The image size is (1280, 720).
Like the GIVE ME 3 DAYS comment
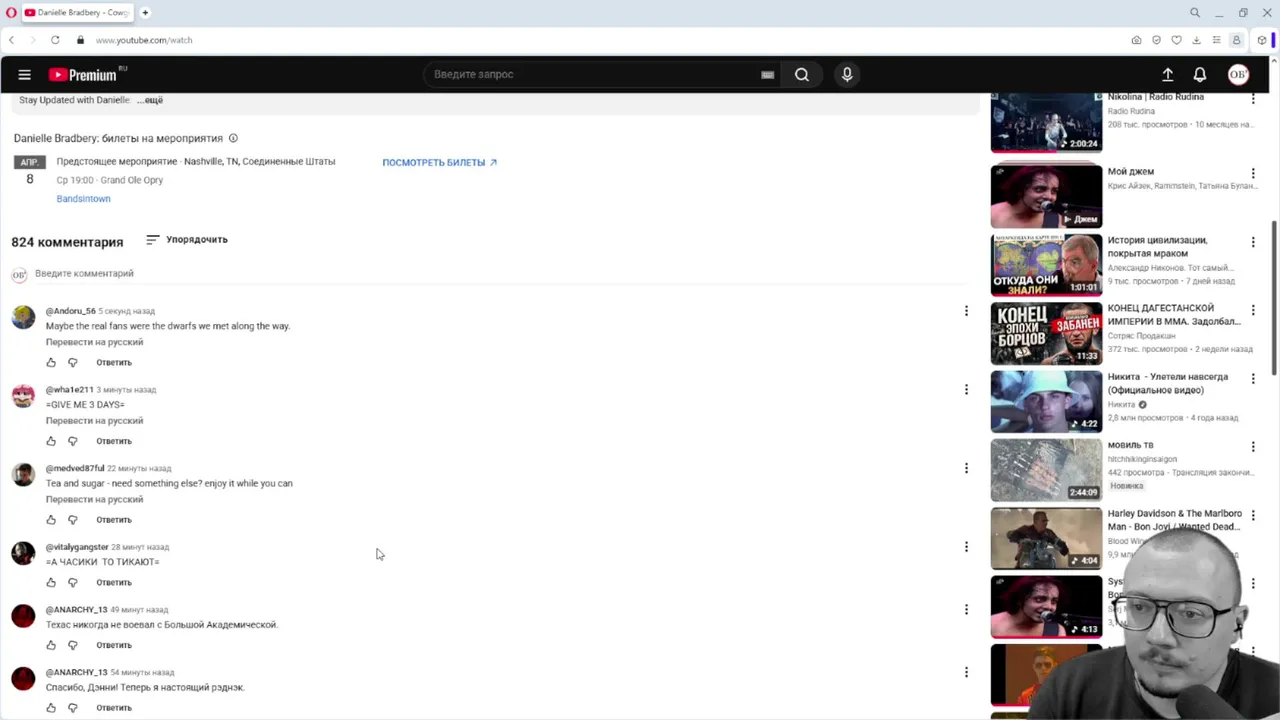(51, 441)
